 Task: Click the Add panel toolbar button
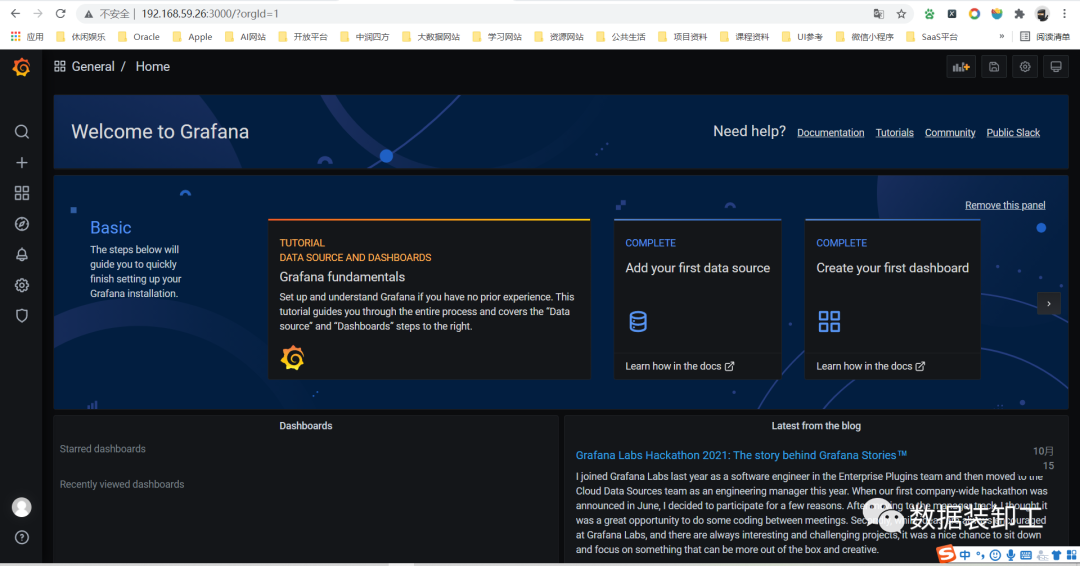click(x=961, y=67)
